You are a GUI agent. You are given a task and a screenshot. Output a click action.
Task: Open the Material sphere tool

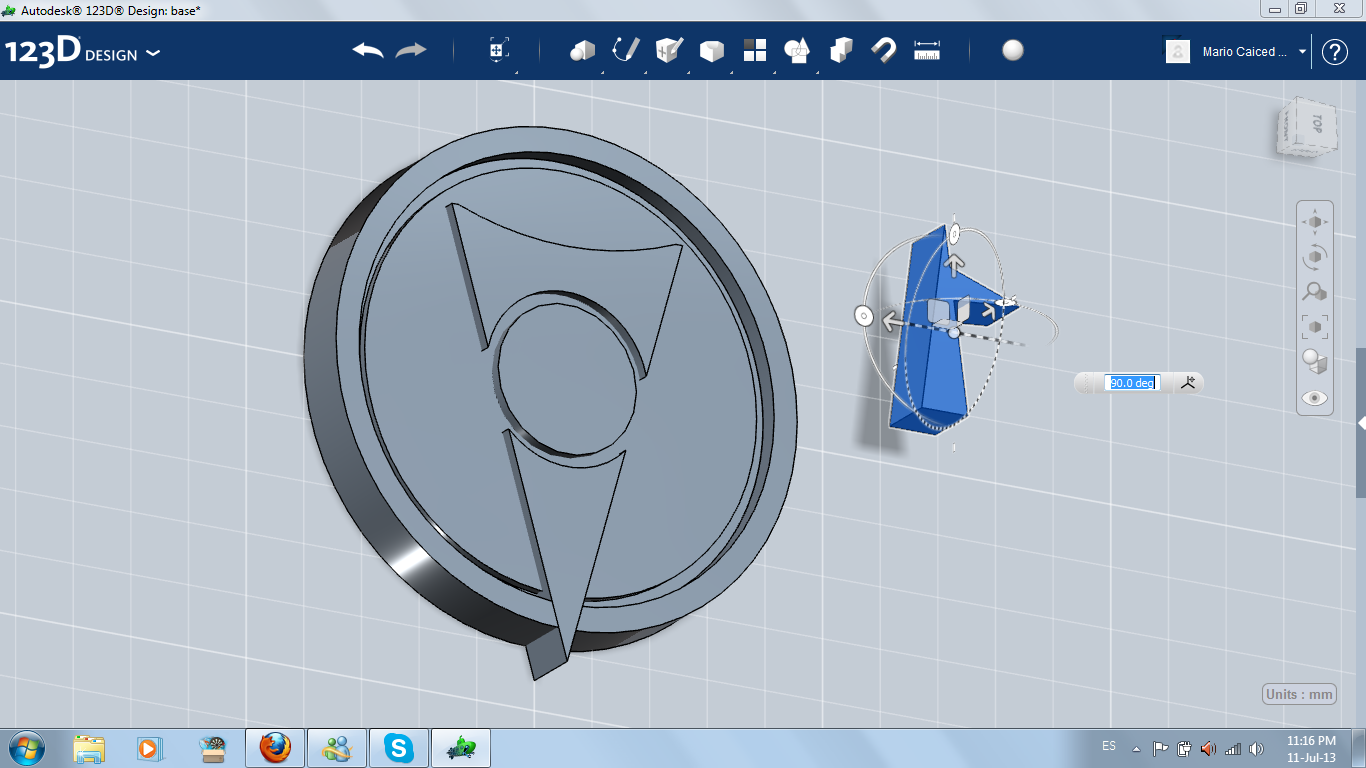point(1013,50)
